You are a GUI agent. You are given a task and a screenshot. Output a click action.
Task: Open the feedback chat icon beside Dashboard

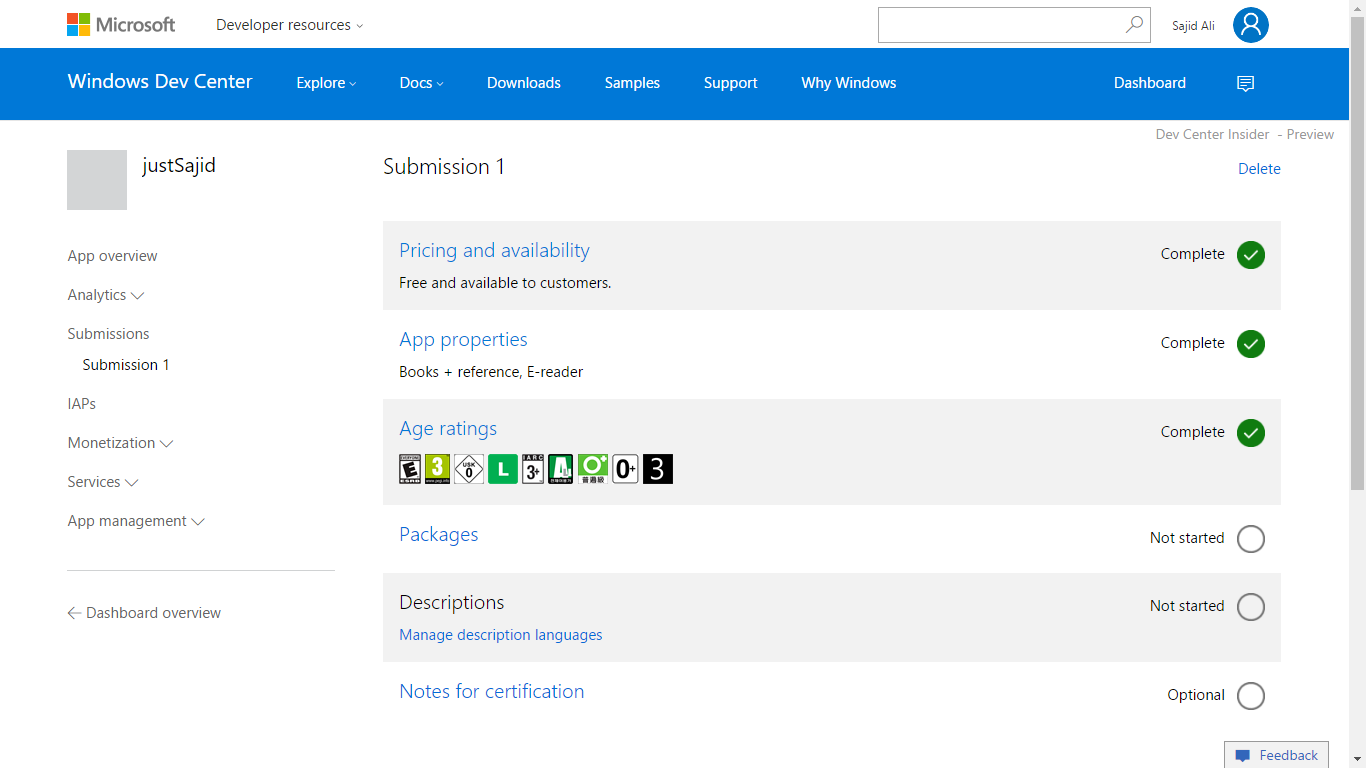coord(1245,84)
